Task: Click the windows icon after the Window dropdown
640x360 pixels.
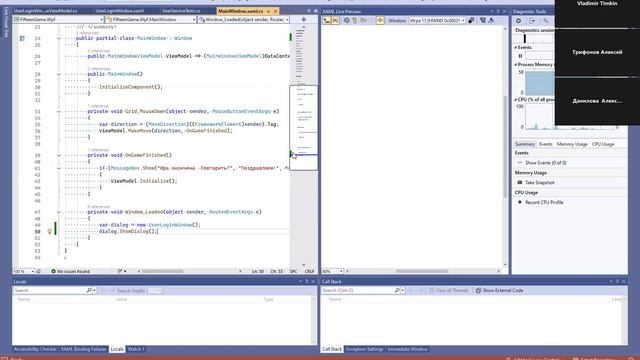Action: [x=471, y=20]
